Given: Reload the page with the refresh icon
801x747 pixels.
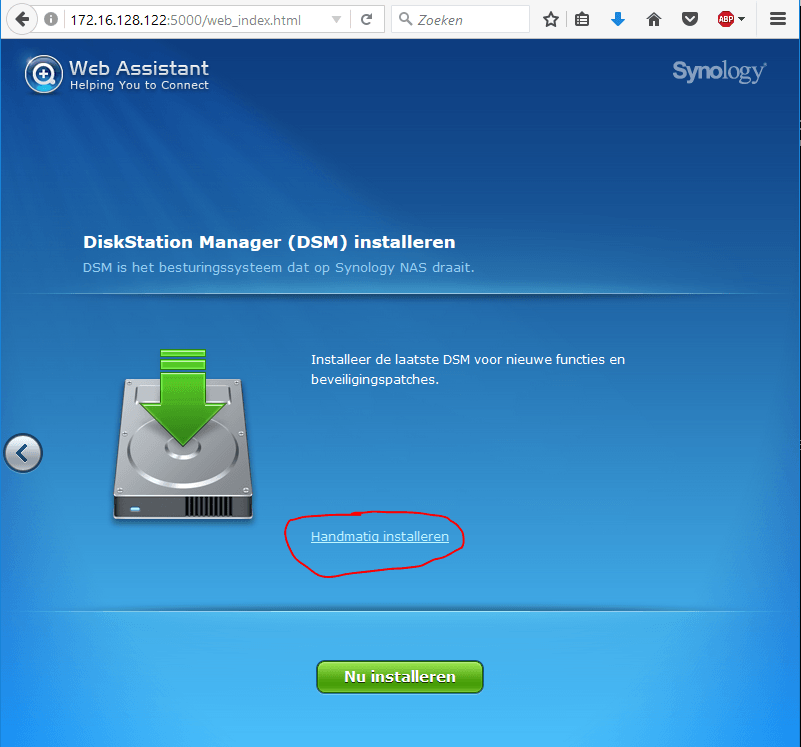Looking at the screenshot, I should click(366, 19).
